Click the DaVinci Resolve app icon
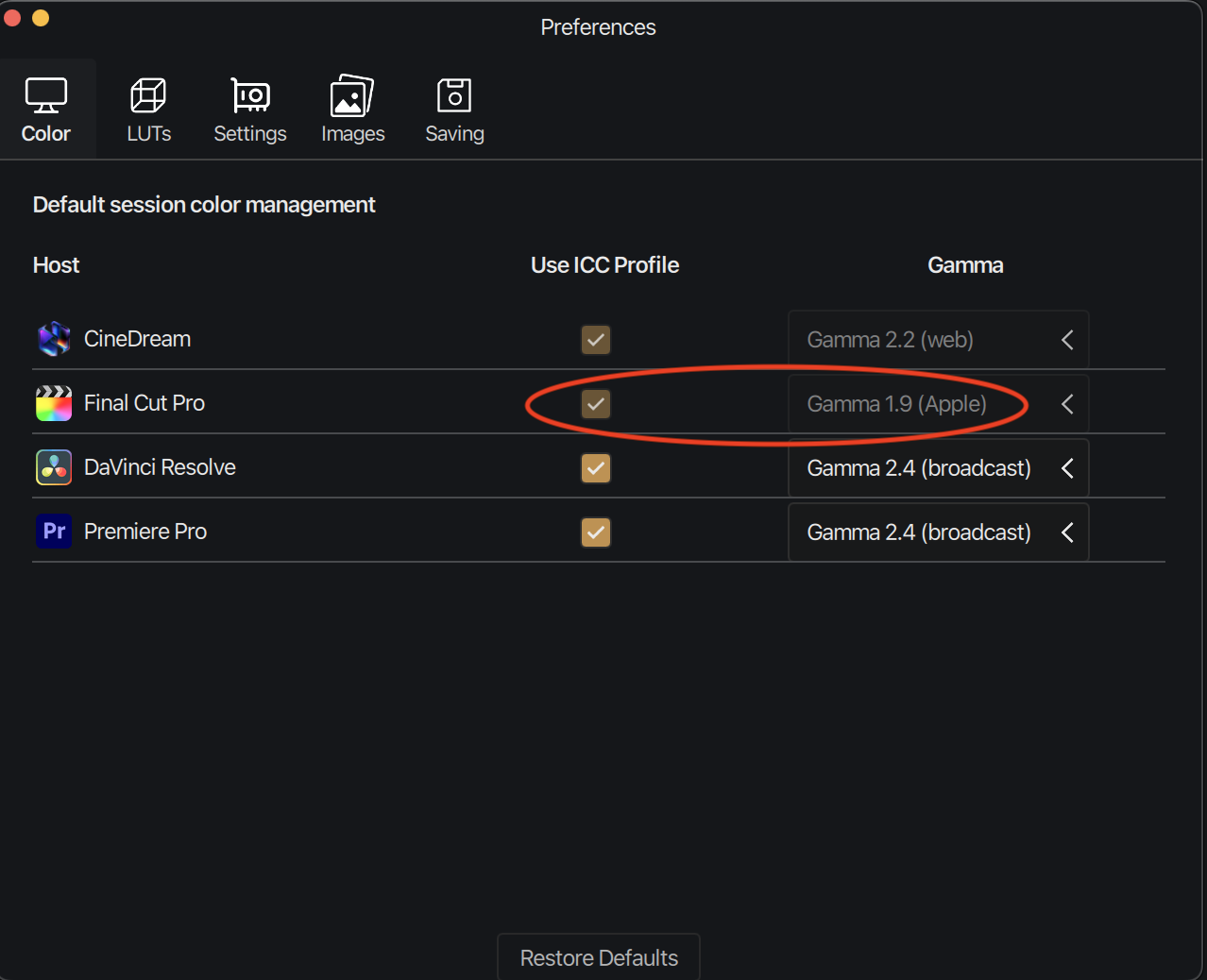Screen dimensions: 1207x980 coord(54,467)
